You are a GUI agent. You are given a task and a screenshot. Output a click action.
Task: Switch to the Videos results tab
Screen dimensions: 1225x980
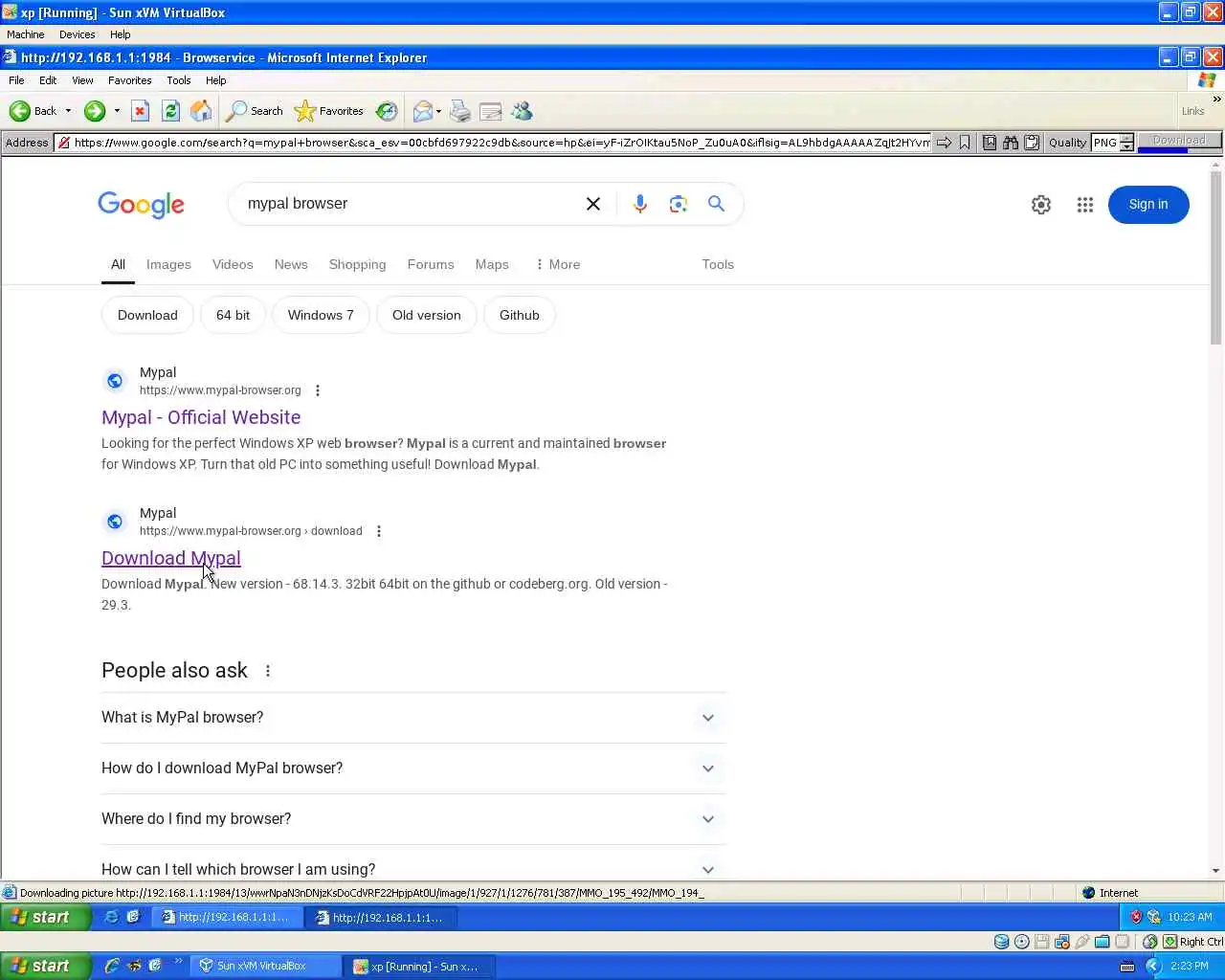click(x=233, y=264)
